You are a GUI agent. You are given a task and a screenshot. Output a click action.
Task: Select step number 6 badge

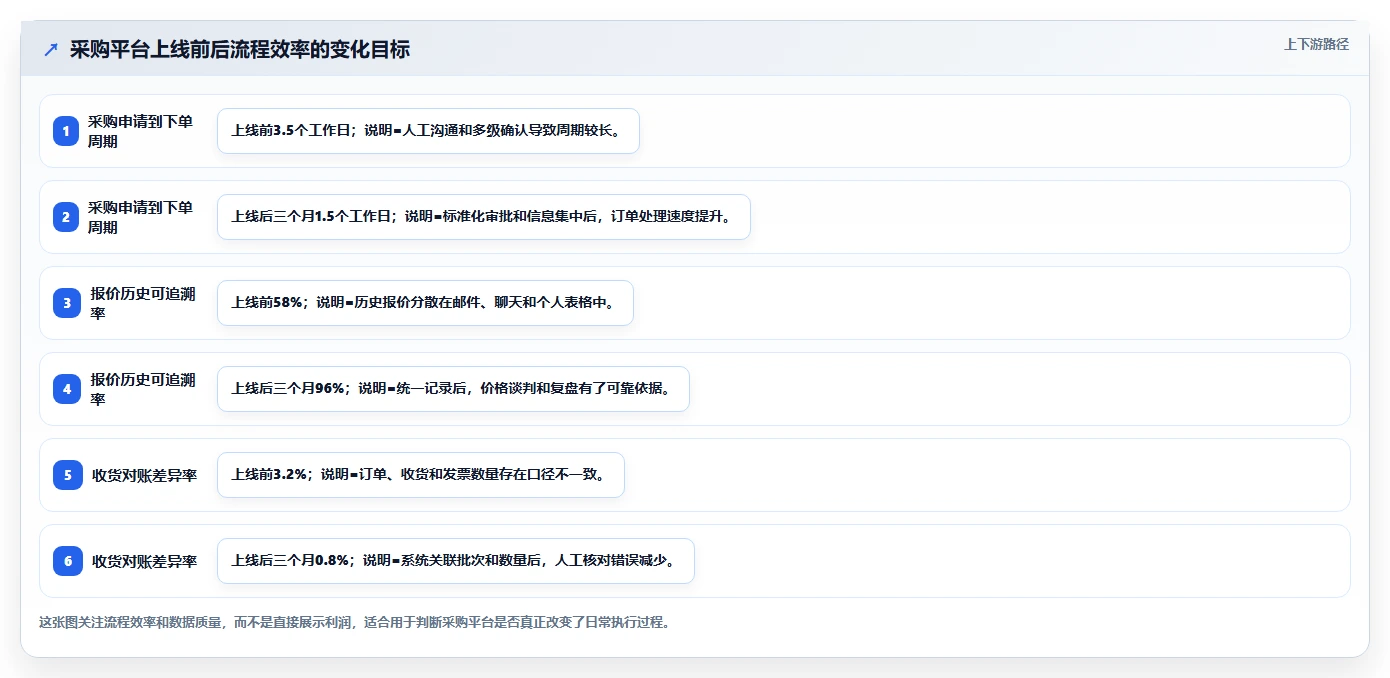66,561
